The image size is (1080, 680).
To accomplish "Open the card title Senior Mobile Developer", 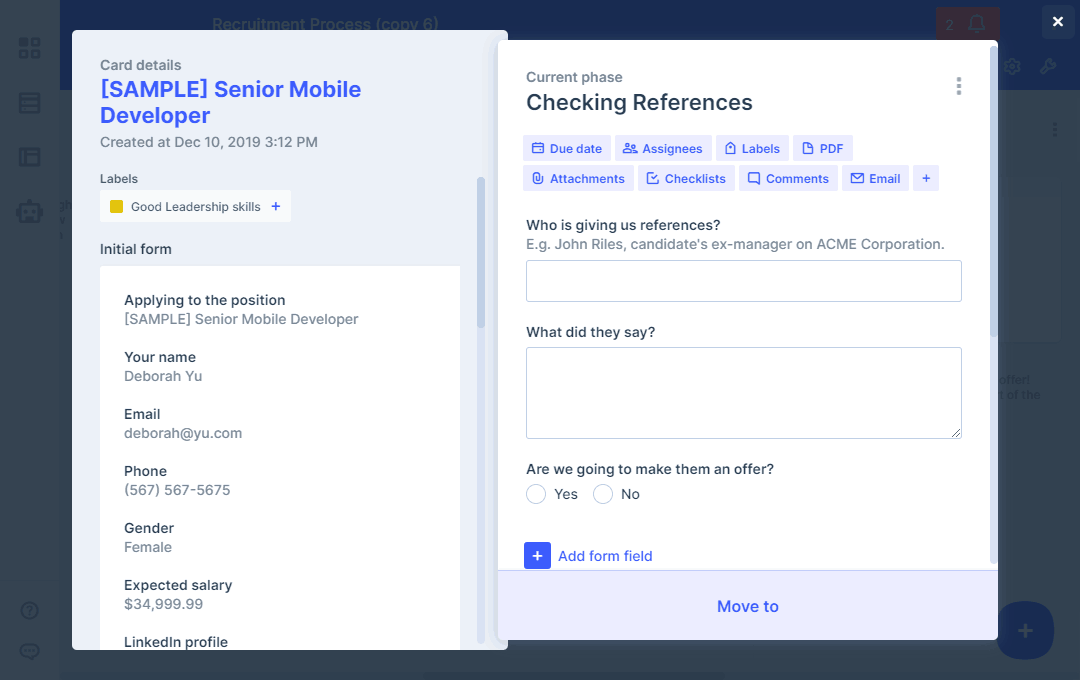I will tap(230, 102).
